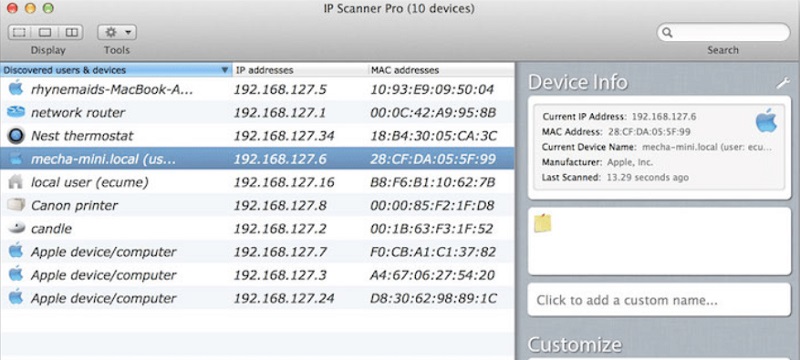
Task: Click the Apple icon beside rhynemaids-MacBook-A...
Action: (x=16, y=88)
